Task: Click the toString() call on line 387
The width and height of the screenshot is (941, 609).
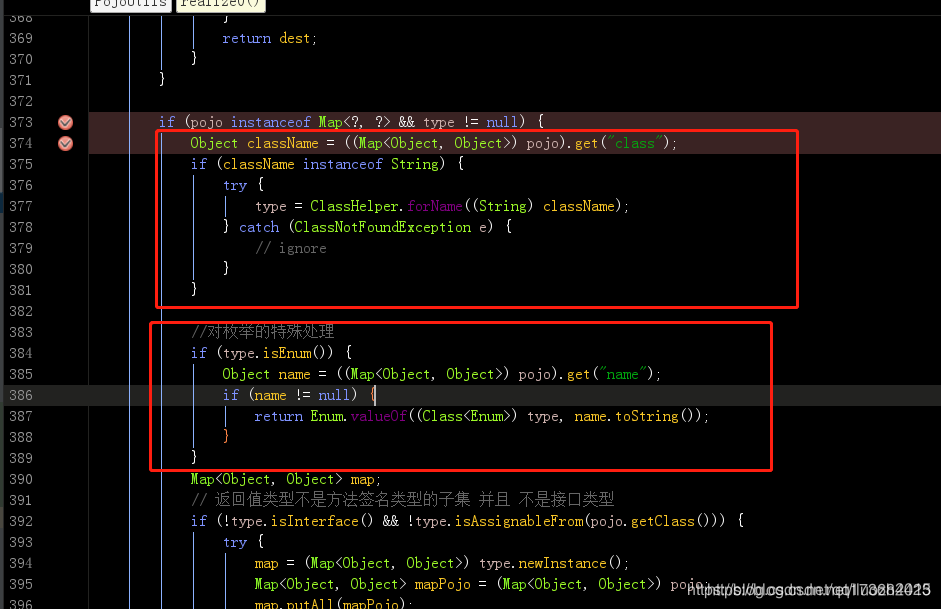Action: click(654, 416)
